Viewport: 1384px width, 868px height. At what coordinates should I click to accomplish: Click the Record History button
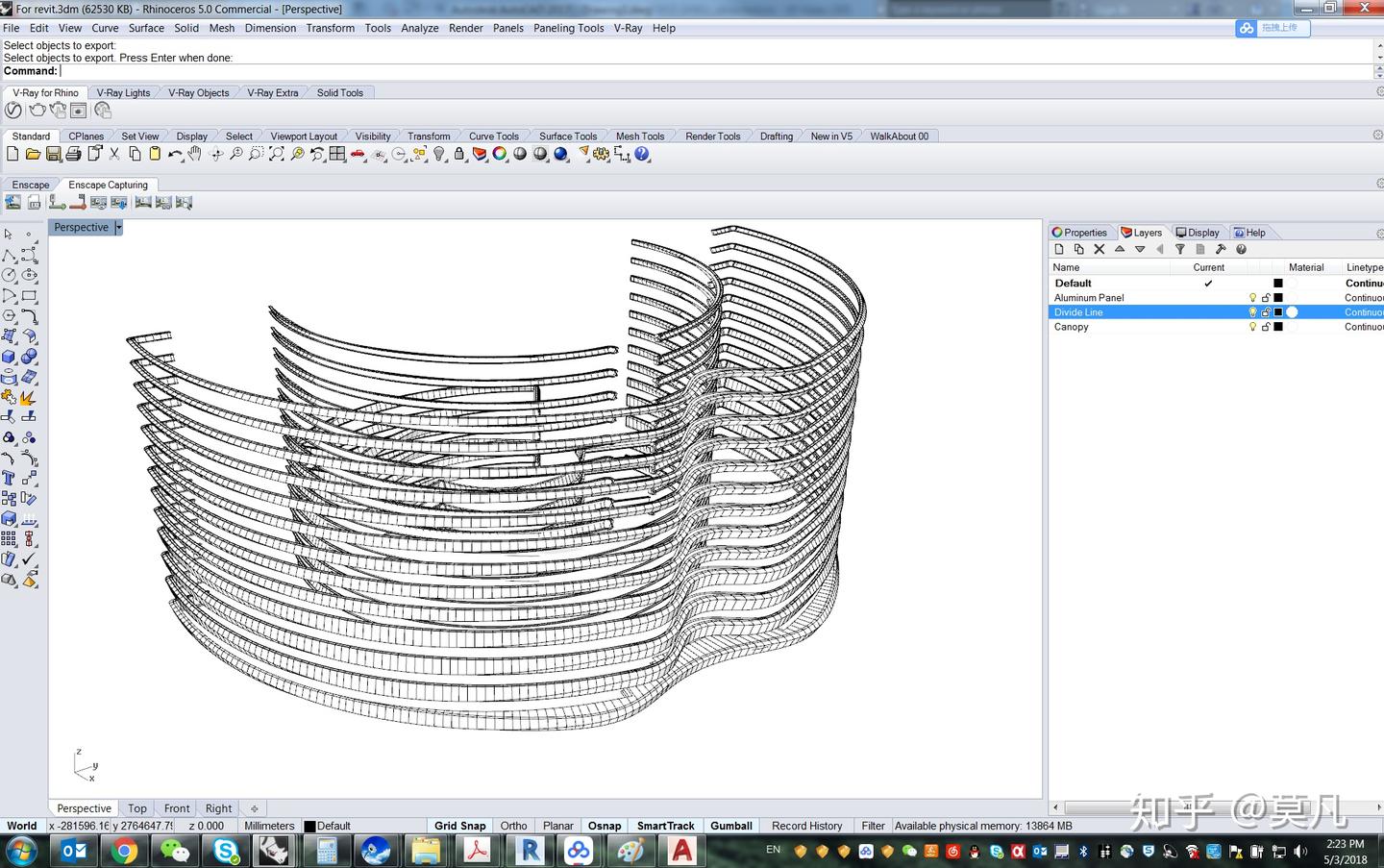[806, 826]
